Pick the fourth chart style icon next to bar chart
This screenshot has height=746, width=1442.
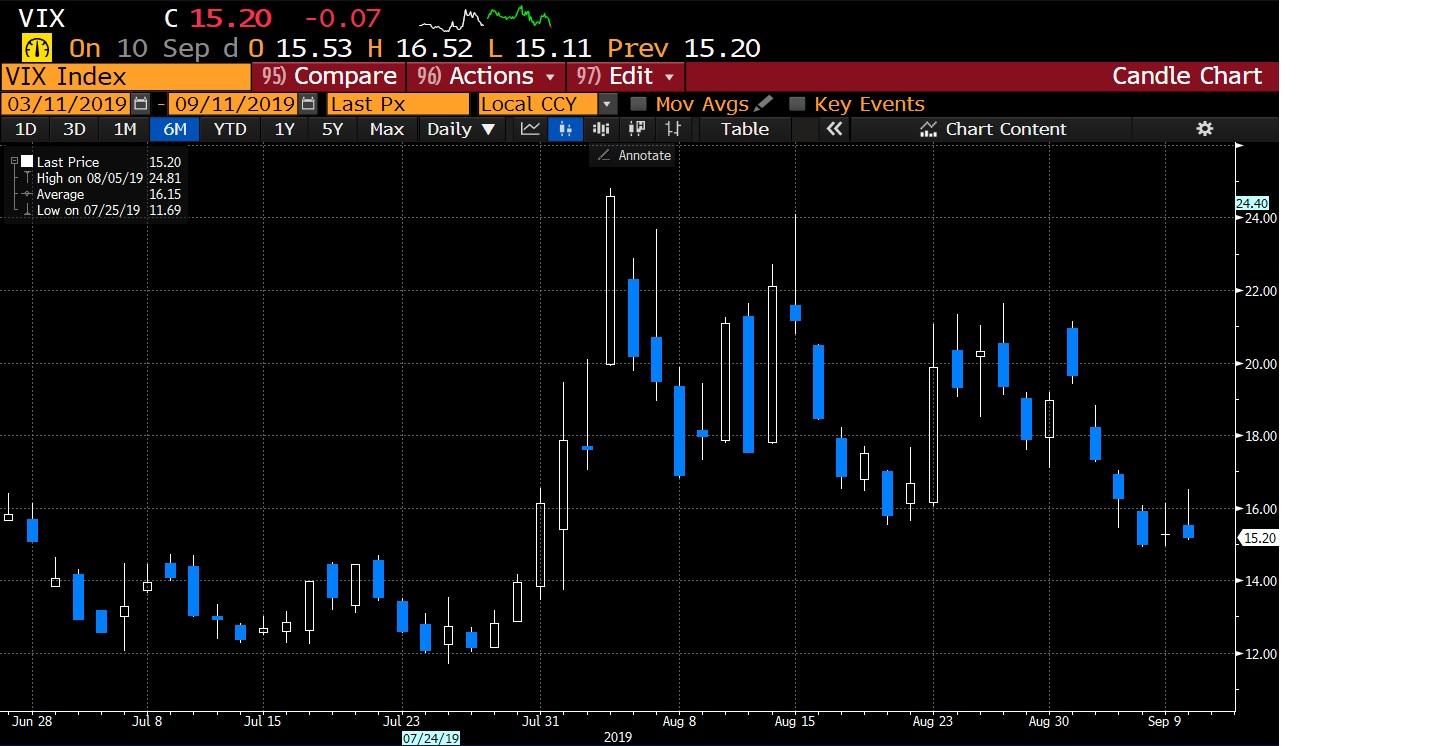click(x=637, y=129)
